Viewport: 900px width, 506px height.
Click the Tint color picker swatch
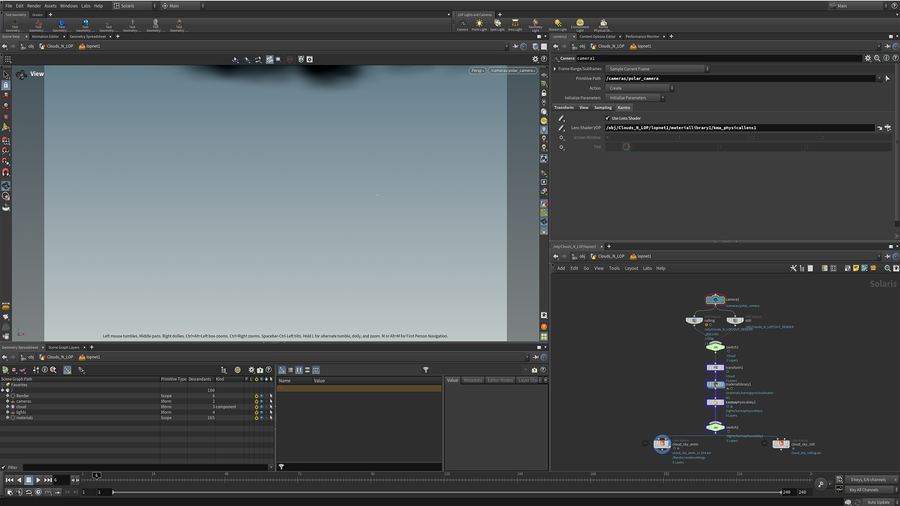pyautogui.click(x=626, y=147)
